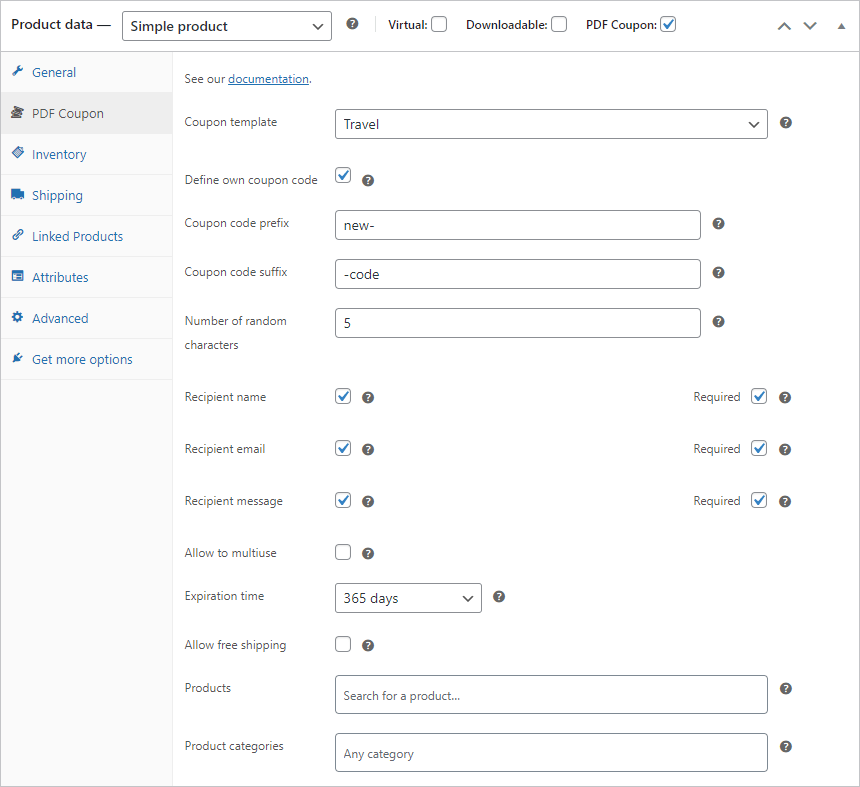
Task: Move Product data panel up with arrow
Action: (x=784, y=26)
